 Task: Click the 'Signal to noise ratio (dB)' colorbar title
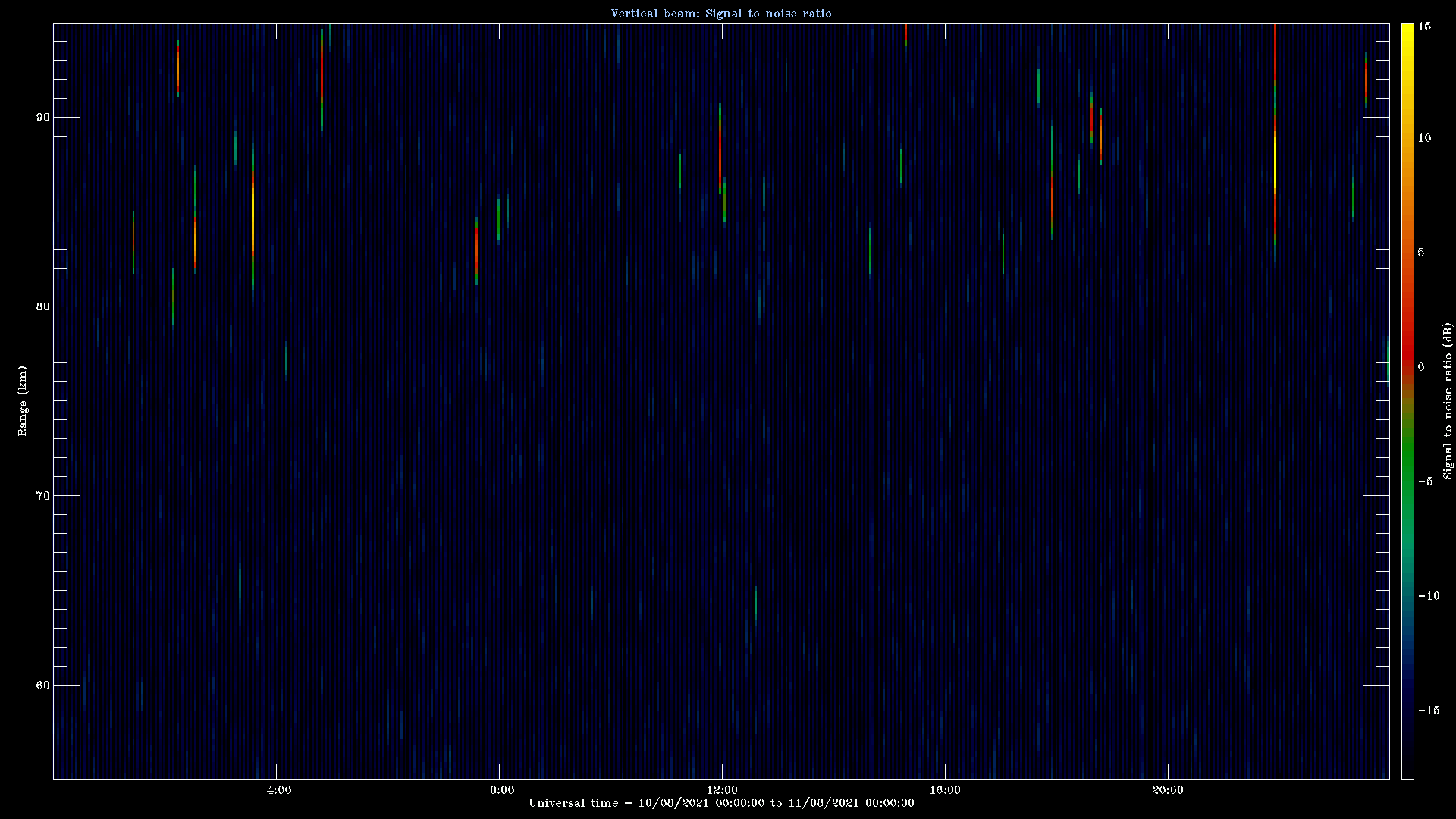point(1448,400)
